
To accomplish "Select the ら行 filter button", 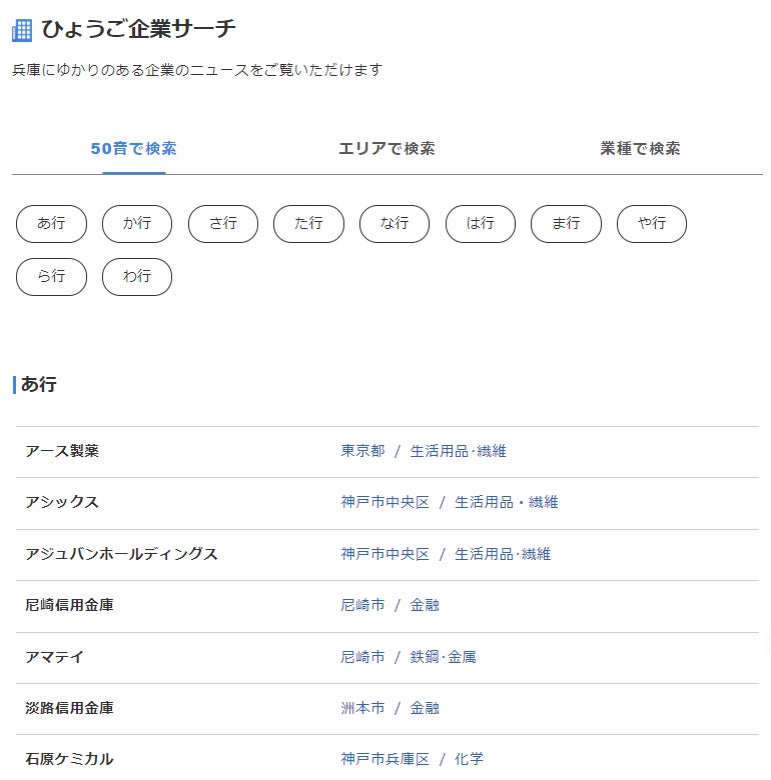I will [x=51, y=277].
